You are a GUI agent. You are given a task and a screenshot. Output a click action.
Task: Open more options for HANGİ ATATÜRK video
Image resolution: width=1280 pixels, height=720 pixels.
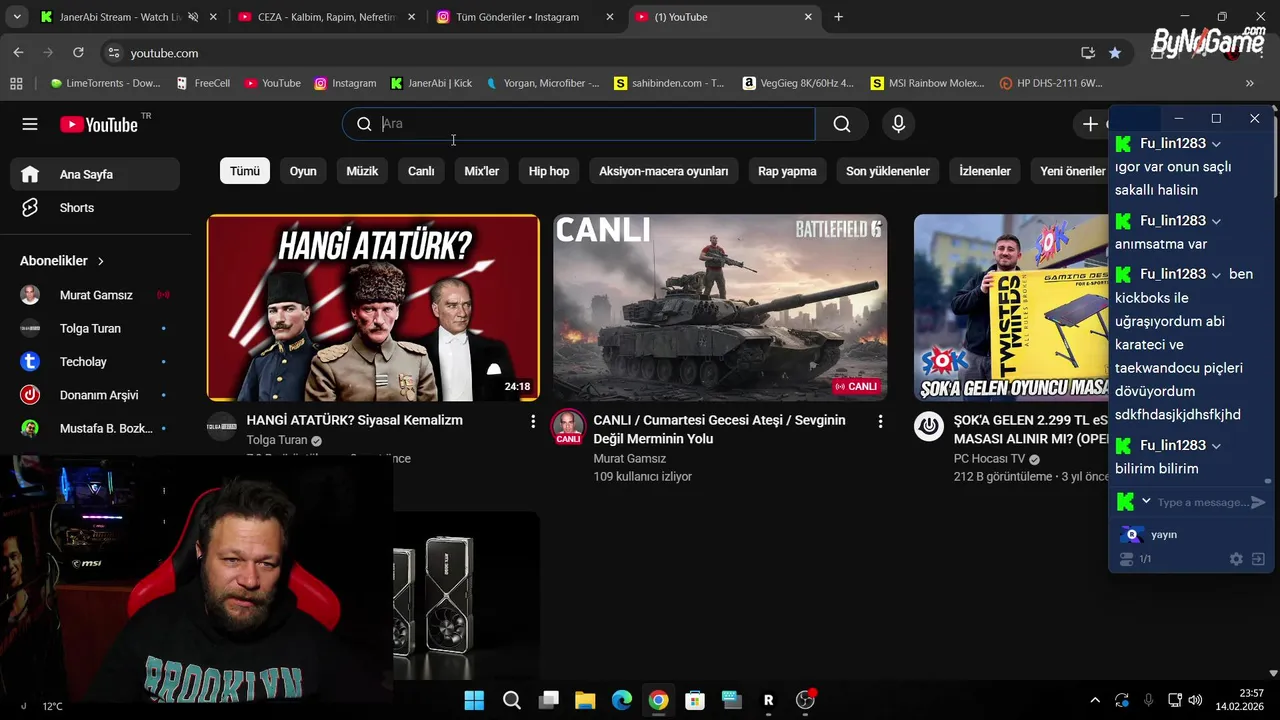[533, 422]
